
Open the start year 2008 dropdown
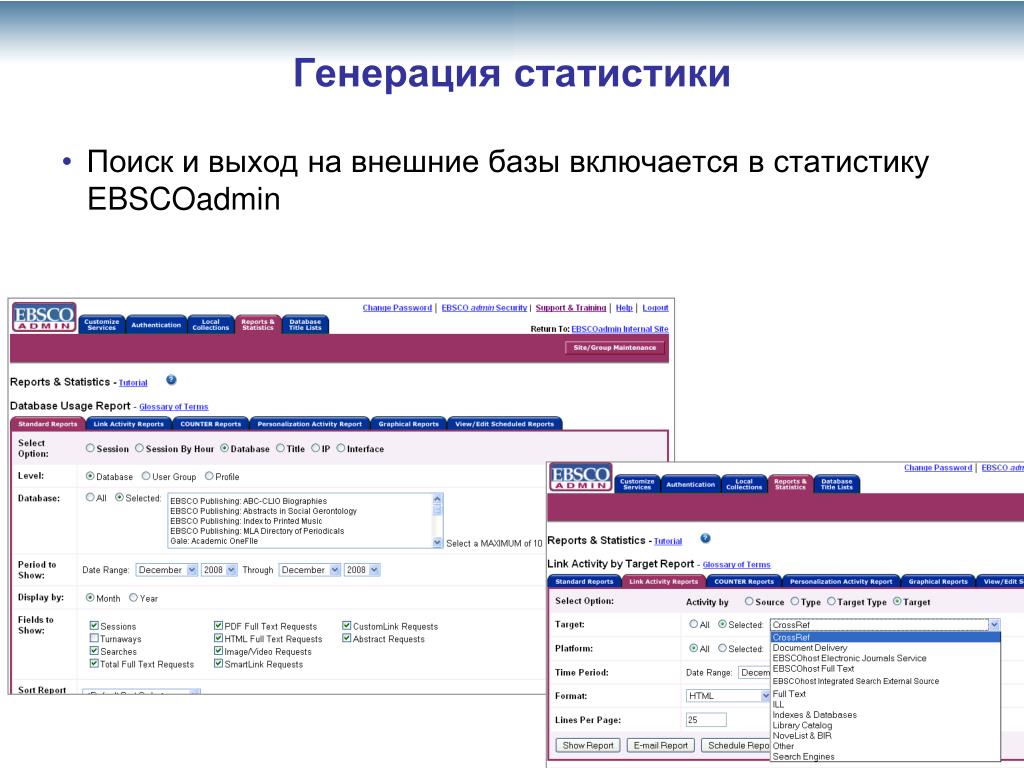[x=219, y=569]
